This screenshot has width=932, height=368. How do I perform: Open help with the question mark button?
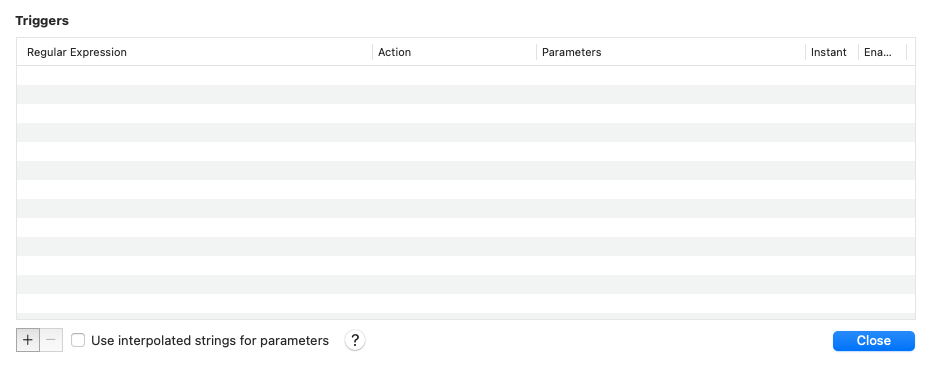point(355,341)
